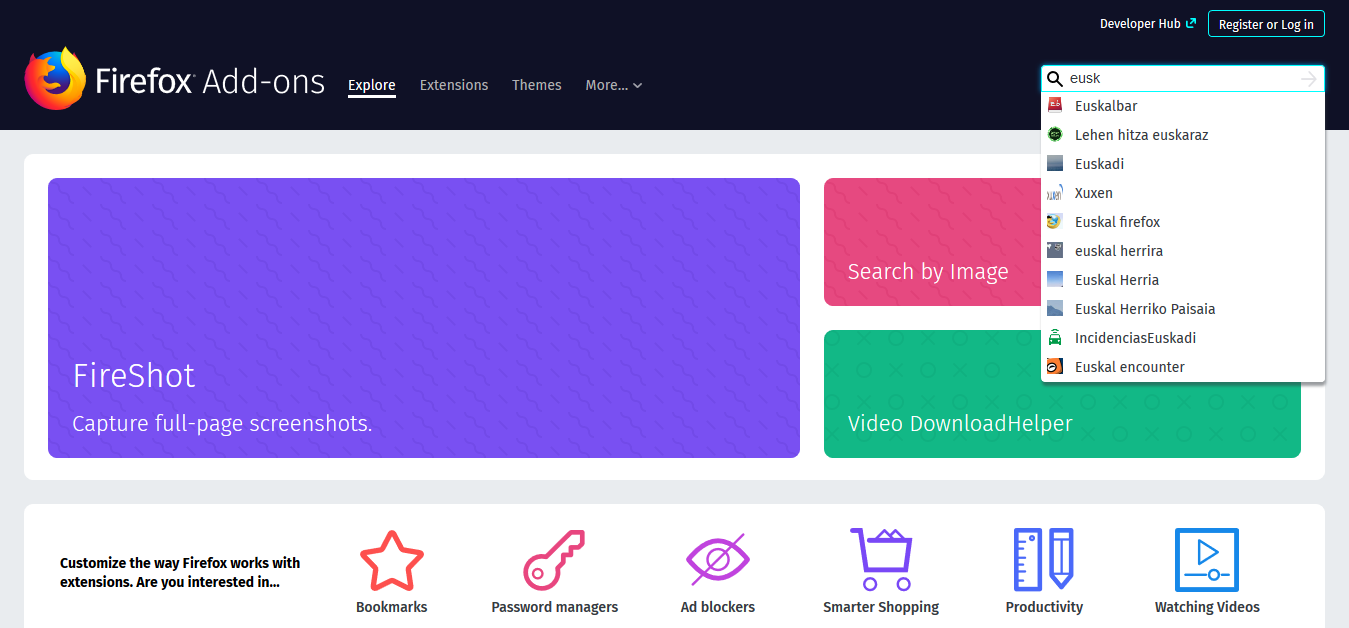This screenshot has height=628, width=1349.
Task: Select the Explore navigation tab
Action: tap(372, 85)
